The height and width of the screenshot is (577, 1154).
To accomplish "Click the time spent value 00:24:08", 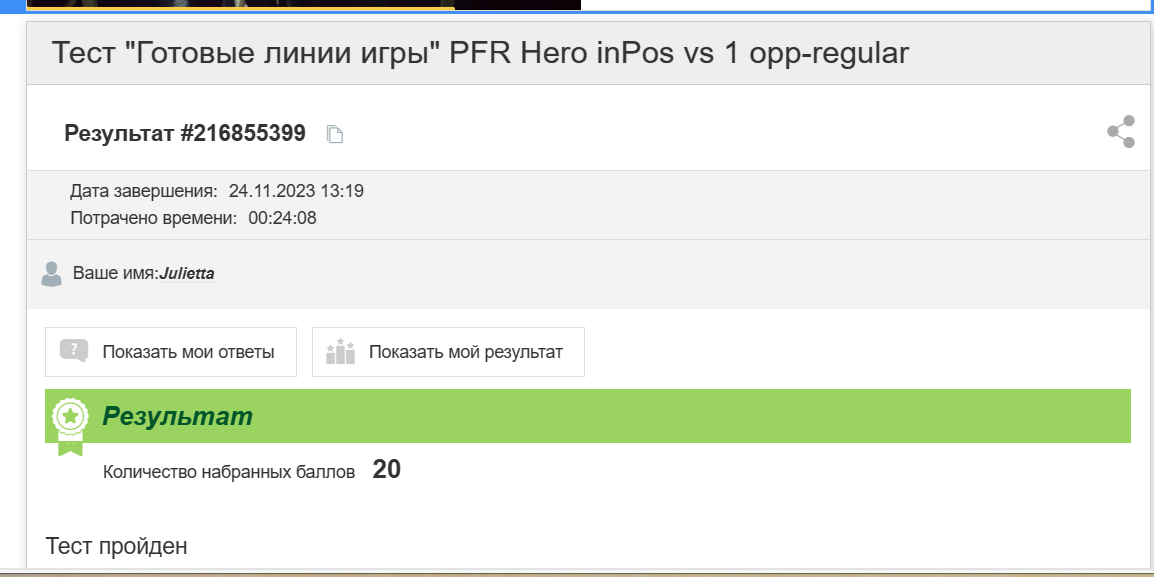I will pyautogui.click(x=283, y=218).
